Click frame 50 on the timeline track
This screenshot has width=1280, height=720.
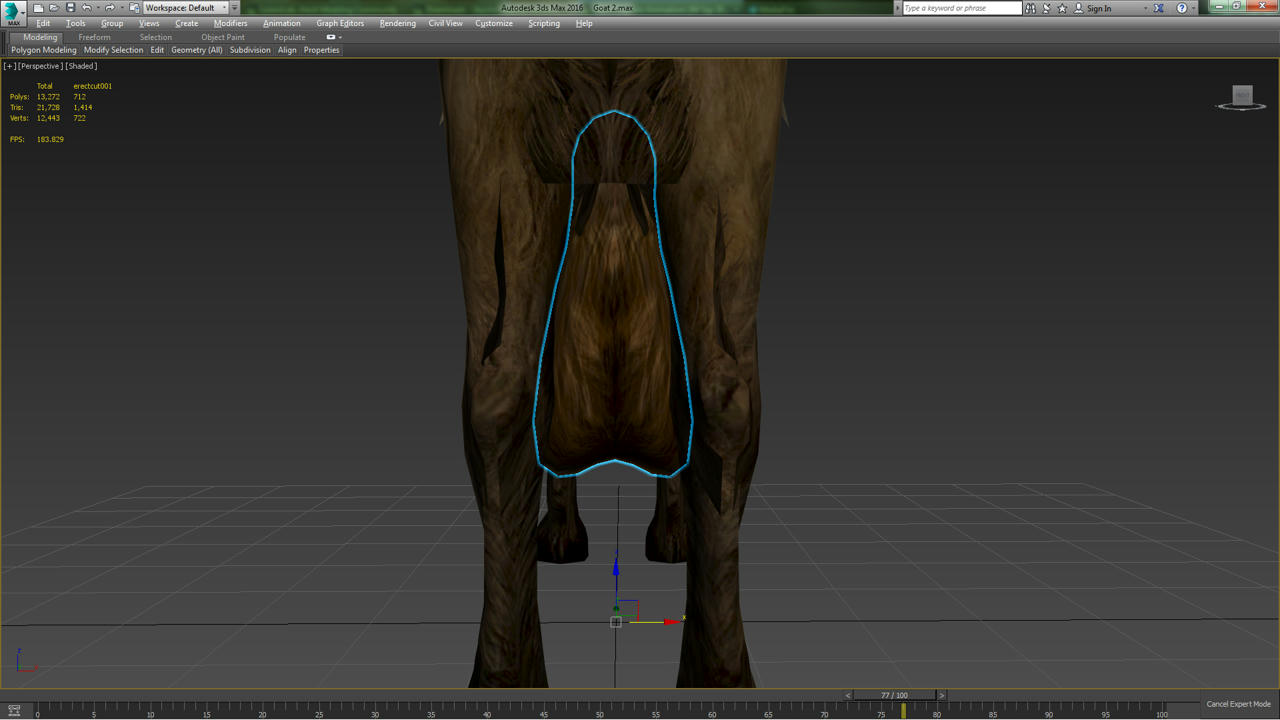(600, 709)
